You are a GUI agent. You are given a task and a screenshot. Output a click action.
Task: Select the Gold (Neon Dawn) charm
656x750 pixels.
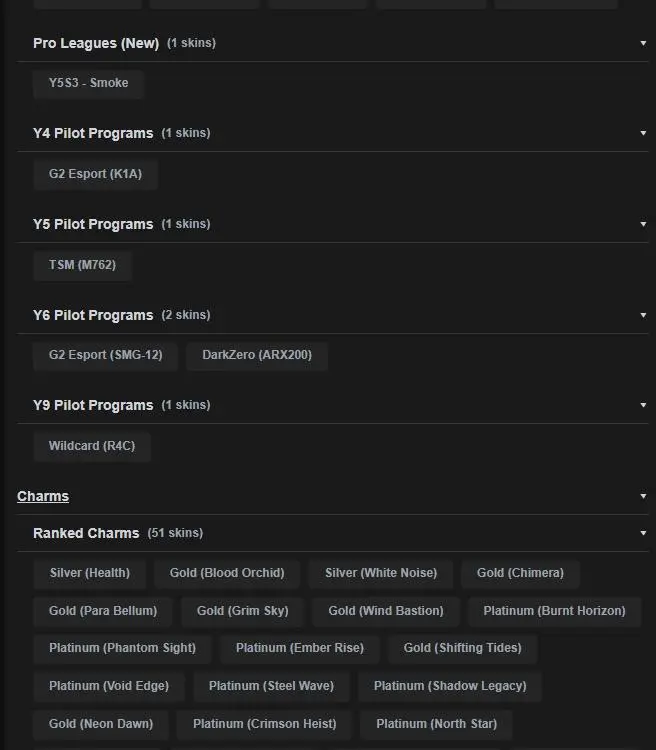click(101, 724)
